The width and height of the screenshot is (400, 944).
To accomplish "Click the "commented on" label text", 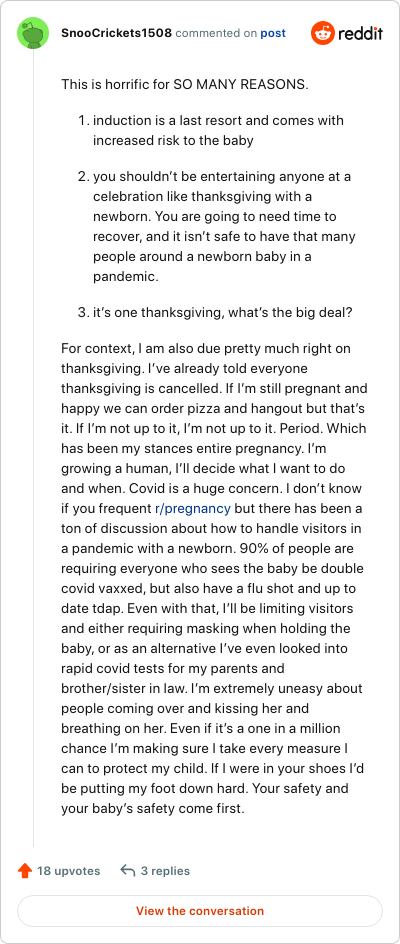I will [x=216, y=33].
